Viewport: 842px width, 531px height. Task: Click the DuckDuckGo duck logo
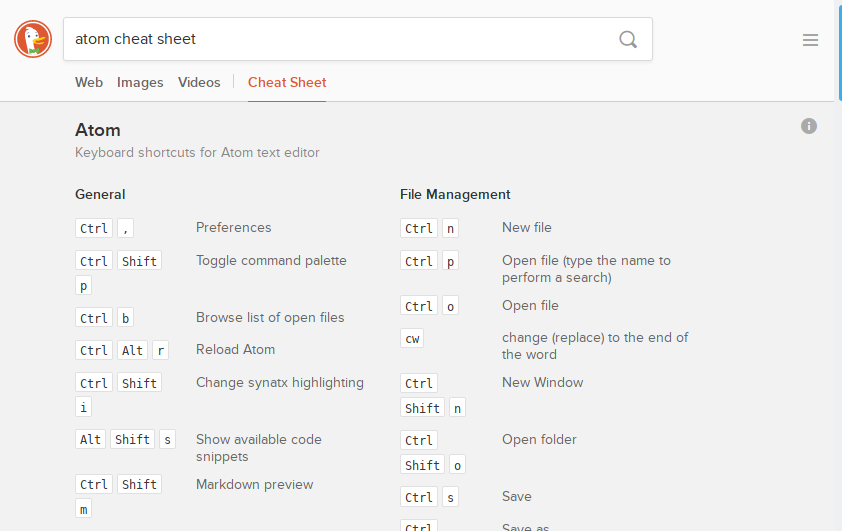(x=33, y=39)
